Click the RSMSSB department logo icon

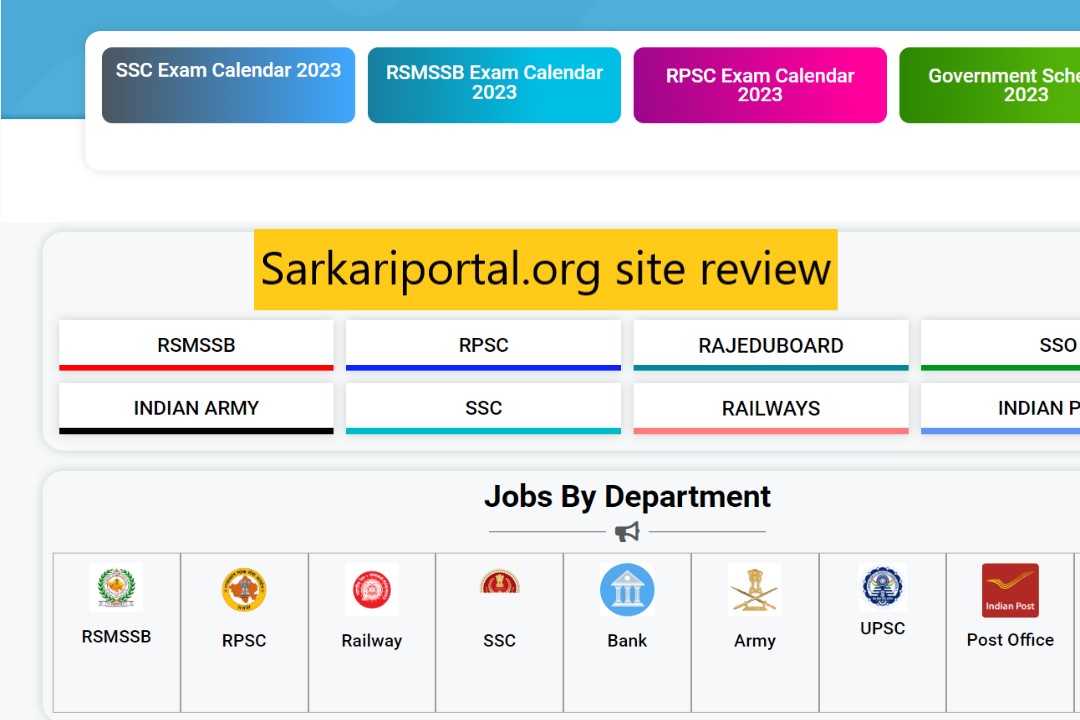pyautogui.click(x=117, y=590)
